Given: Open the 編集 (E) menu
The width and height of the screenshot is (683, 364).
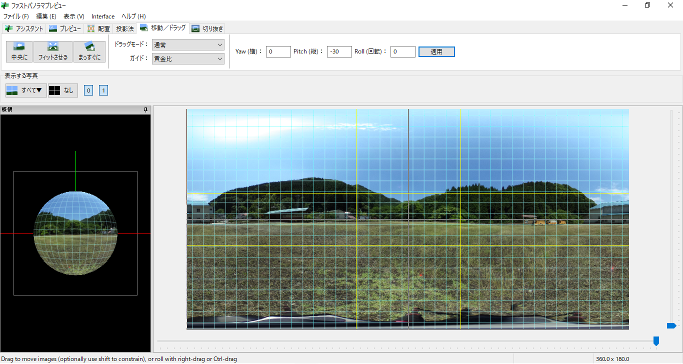Looking at the screenshot, I should [46, 16].
